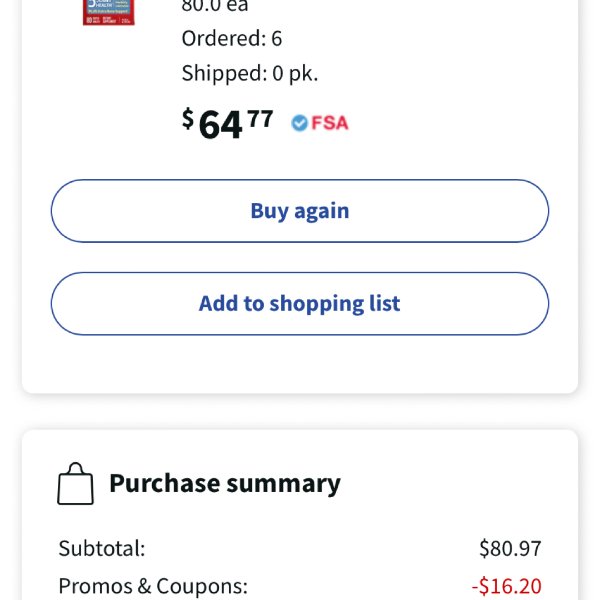Open the red product box thumbnail

pos(109,11)
